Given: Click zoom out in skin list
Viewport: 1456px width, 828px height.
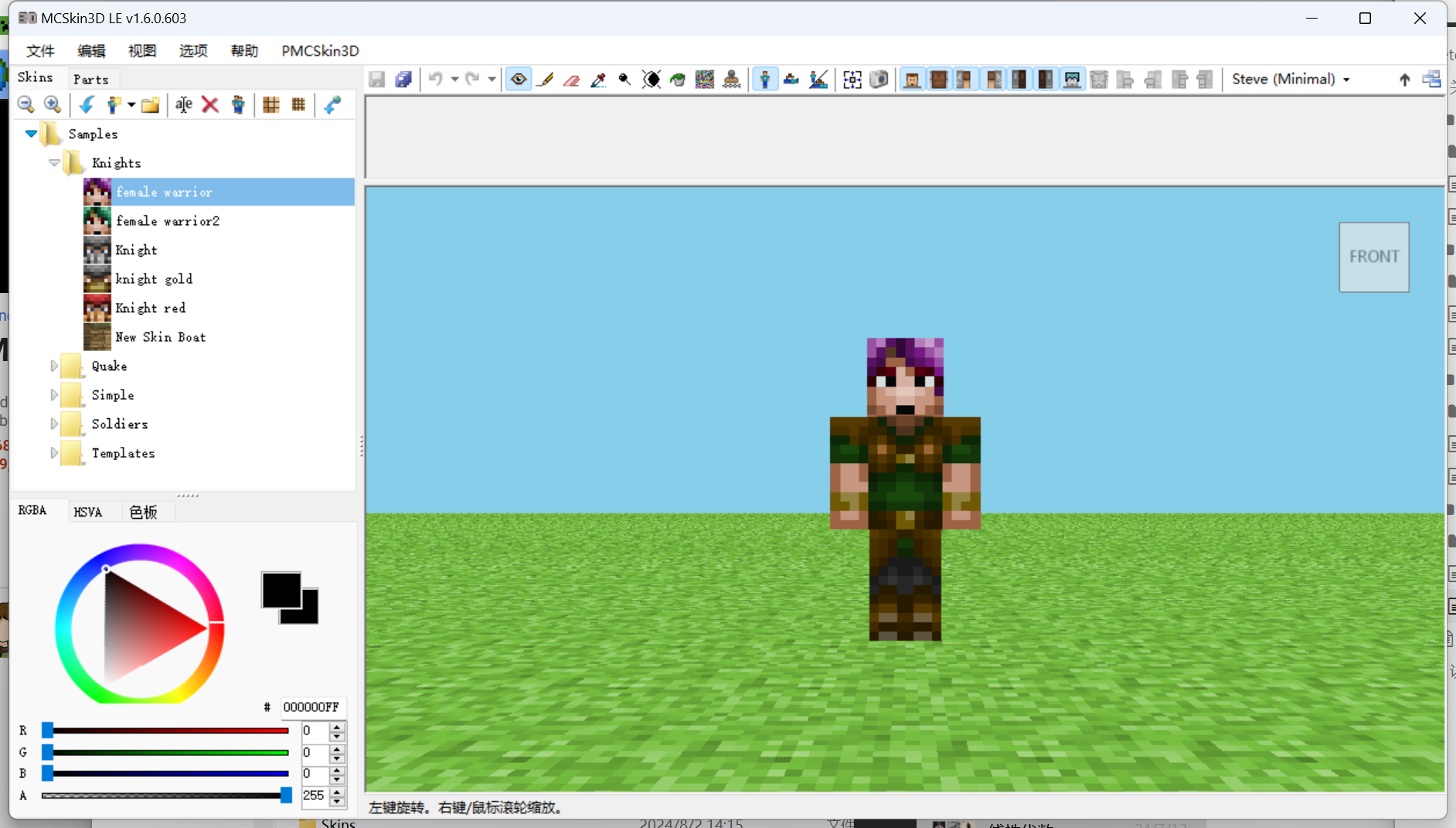Looking at the screenshot, I should click(26, 104).
